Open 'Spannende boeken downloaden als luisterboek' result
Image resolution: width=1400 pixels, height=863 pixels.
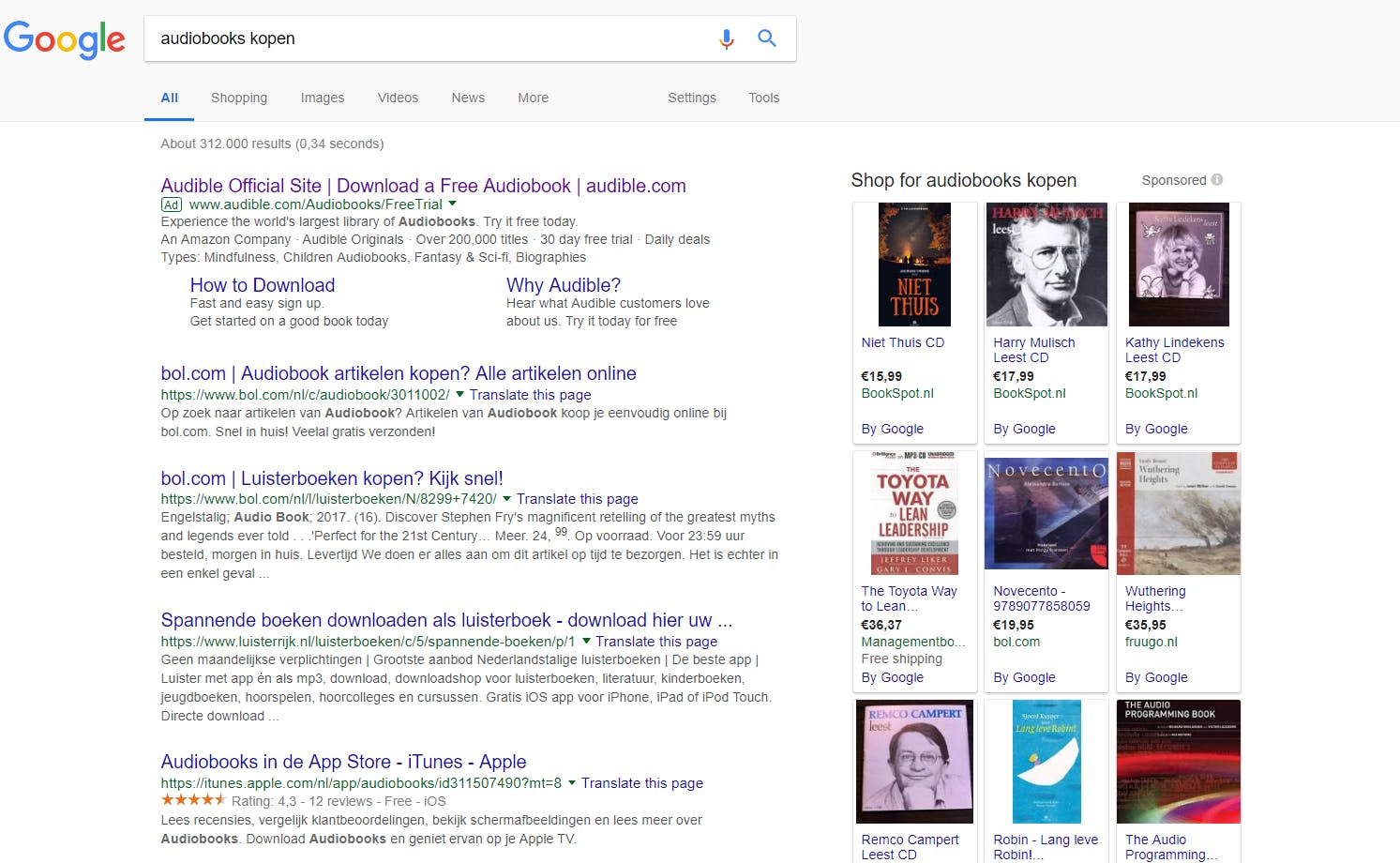click(446, 620)
